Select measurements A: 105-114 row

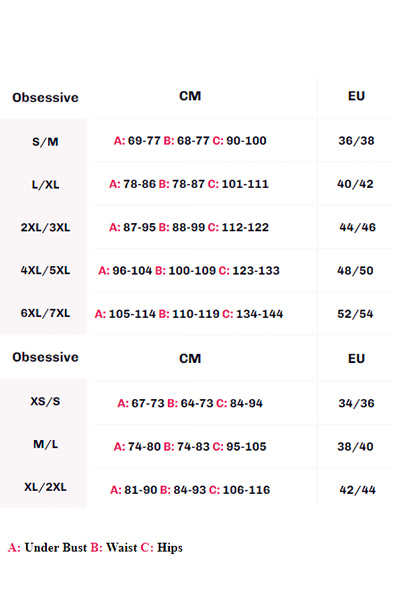(x=189, y=314)
